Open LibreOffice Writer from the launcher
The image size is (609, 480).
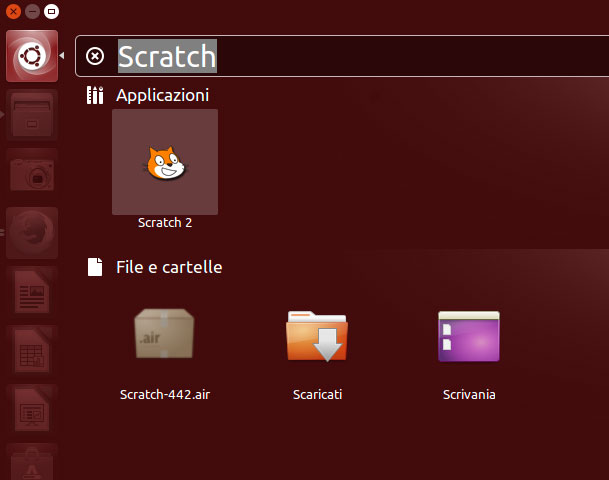(x=32, y=292)
